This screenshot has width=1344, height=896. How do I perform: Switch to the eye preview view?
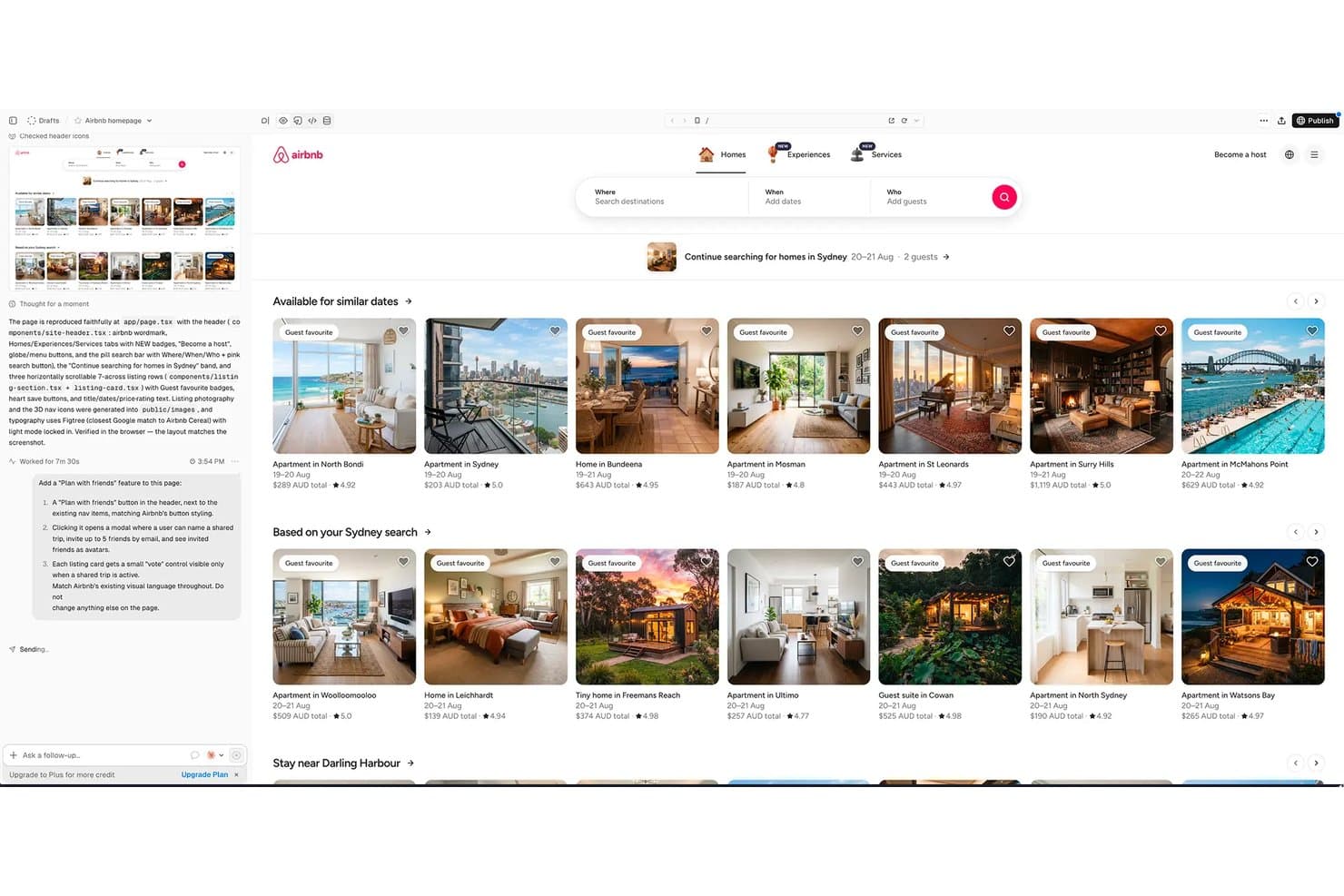(283, 121)
